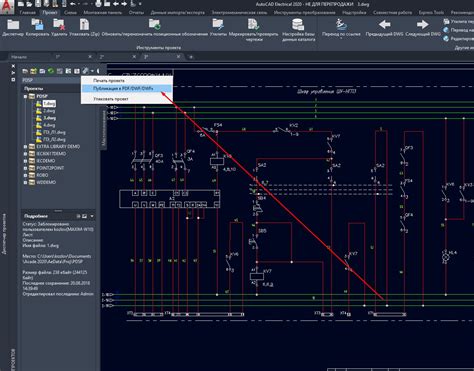
Task: Switch to the Схема ribbon tab
Action: tap(70, 13)
